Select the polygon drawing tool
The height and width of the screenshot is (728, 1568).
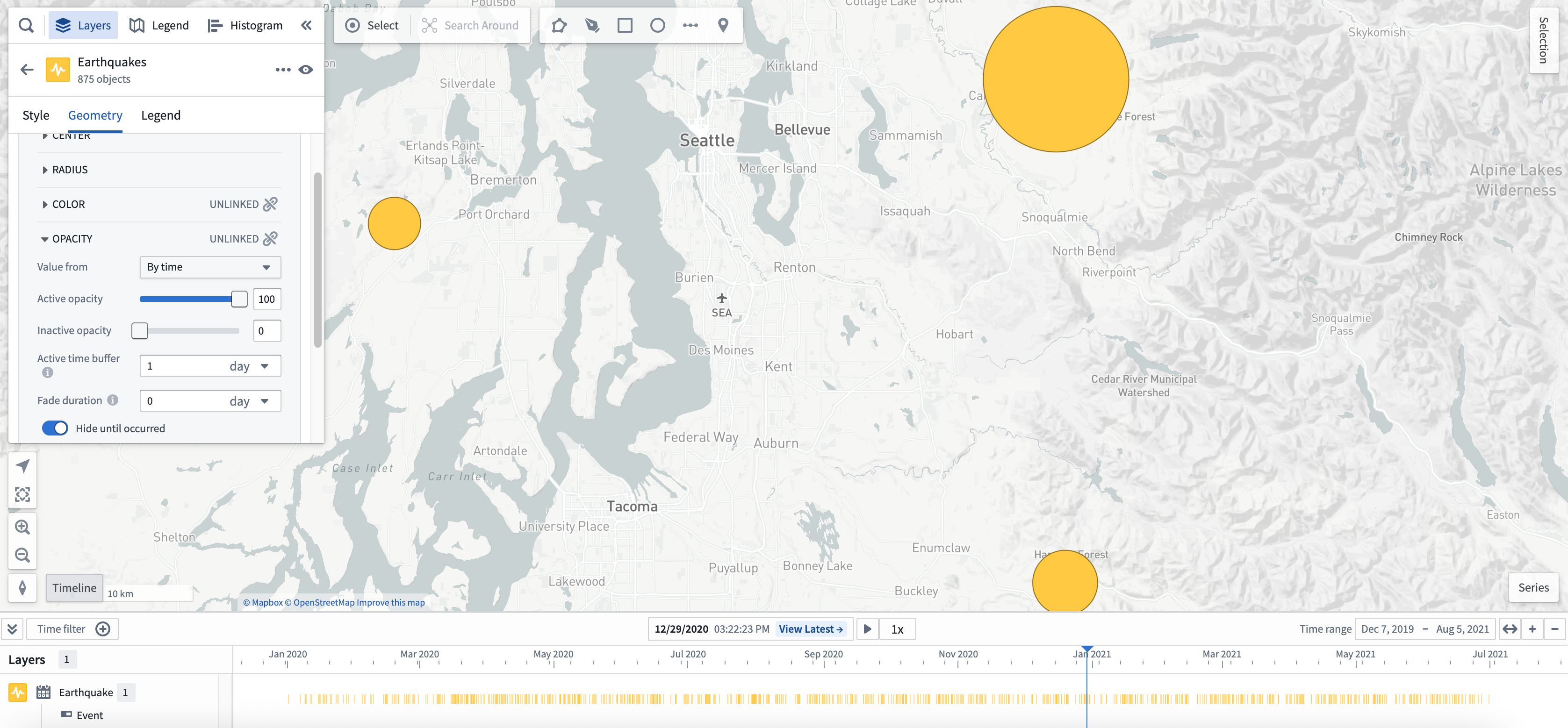coord(559,26)
